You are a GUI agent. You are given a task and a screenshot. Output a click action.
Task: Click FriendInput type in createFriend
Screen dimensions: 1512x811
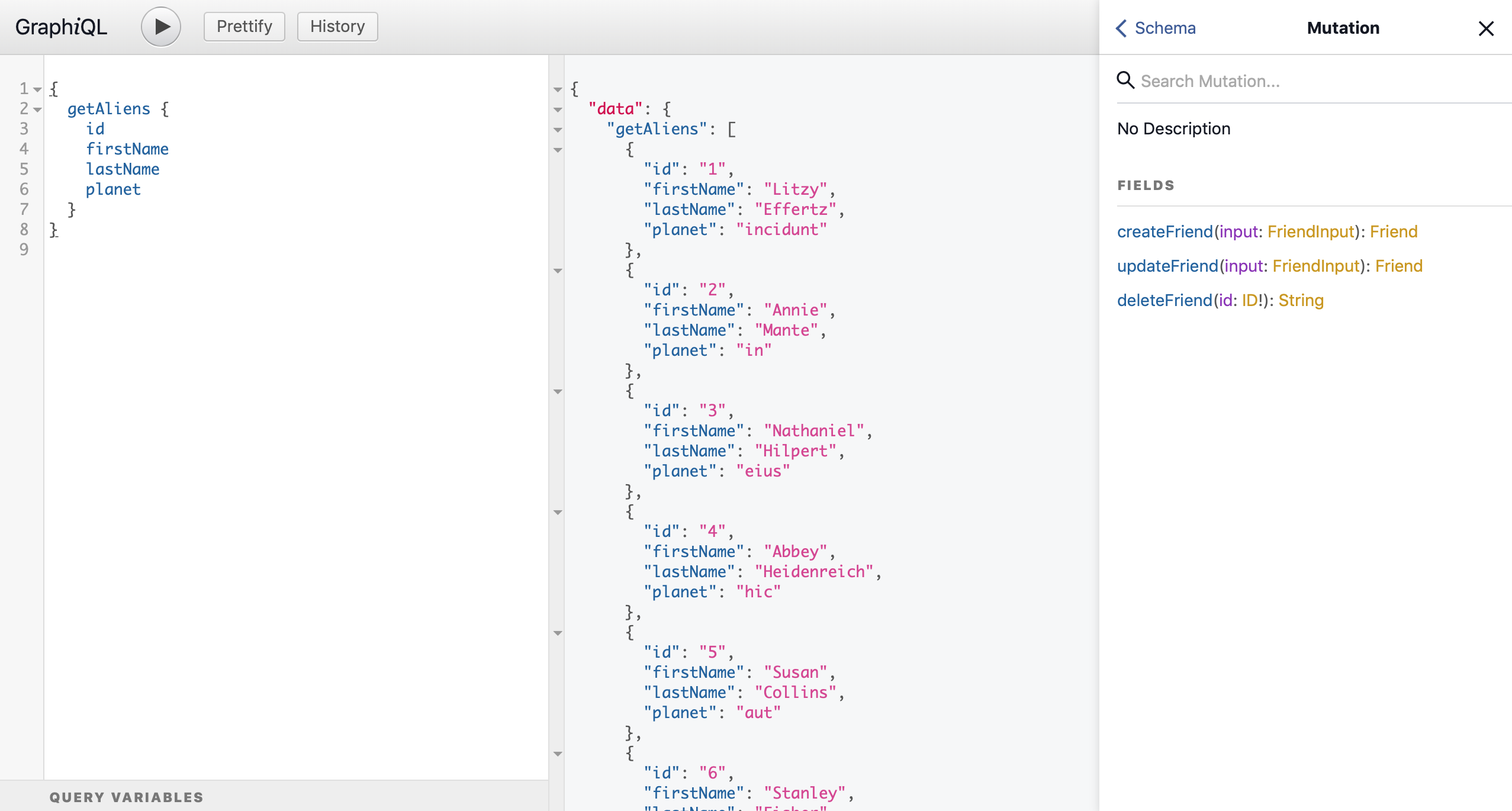point(1311,231)
